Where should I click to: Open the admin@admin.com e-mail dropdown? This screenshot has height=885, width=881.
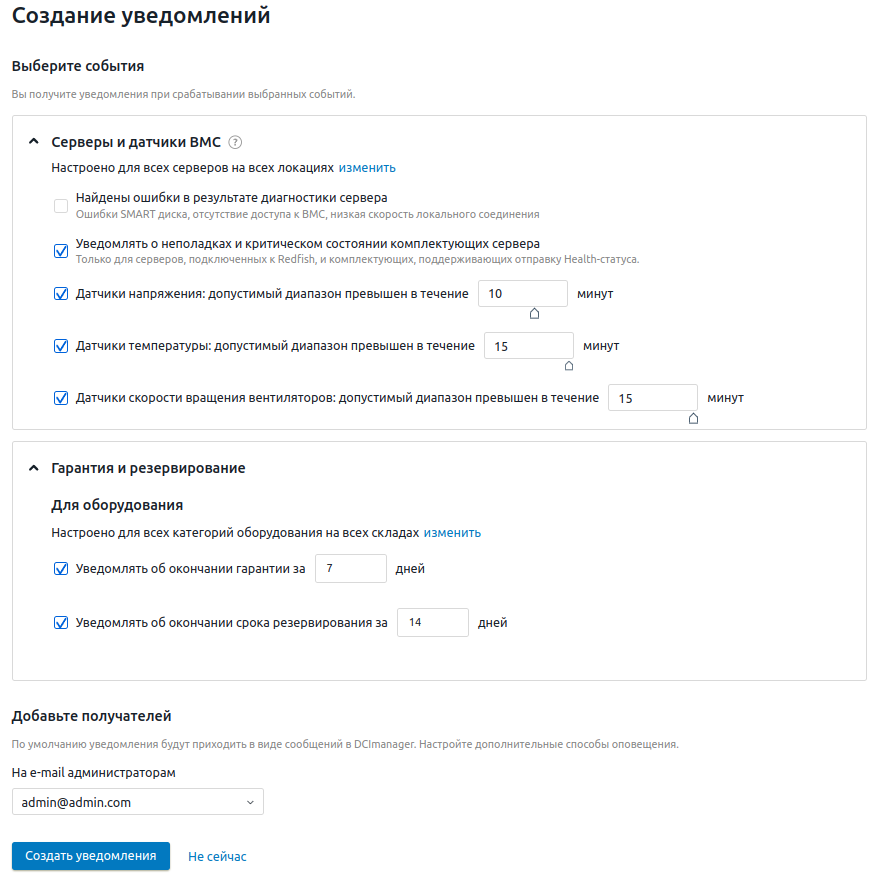[x=138, y=802]
